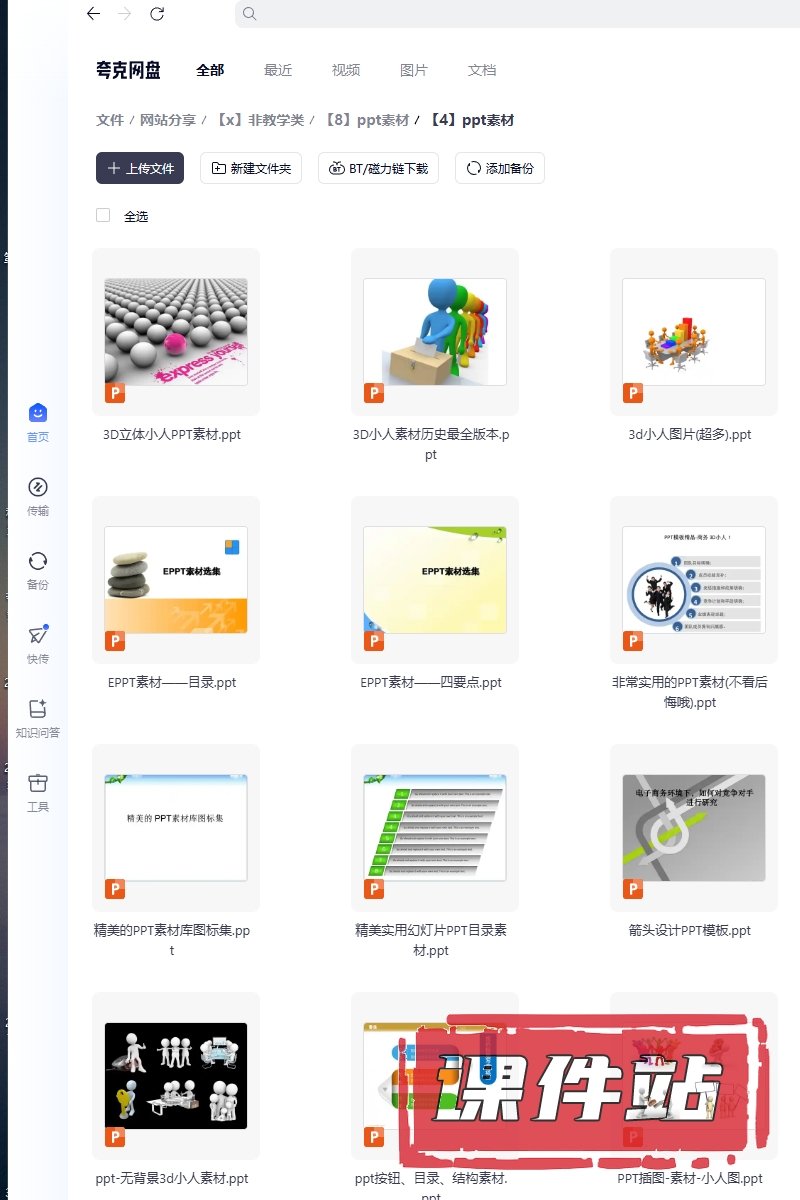This screenshot has width=800, height=1200.
Task: Click the browser back arrow
Action: (93, 14)
